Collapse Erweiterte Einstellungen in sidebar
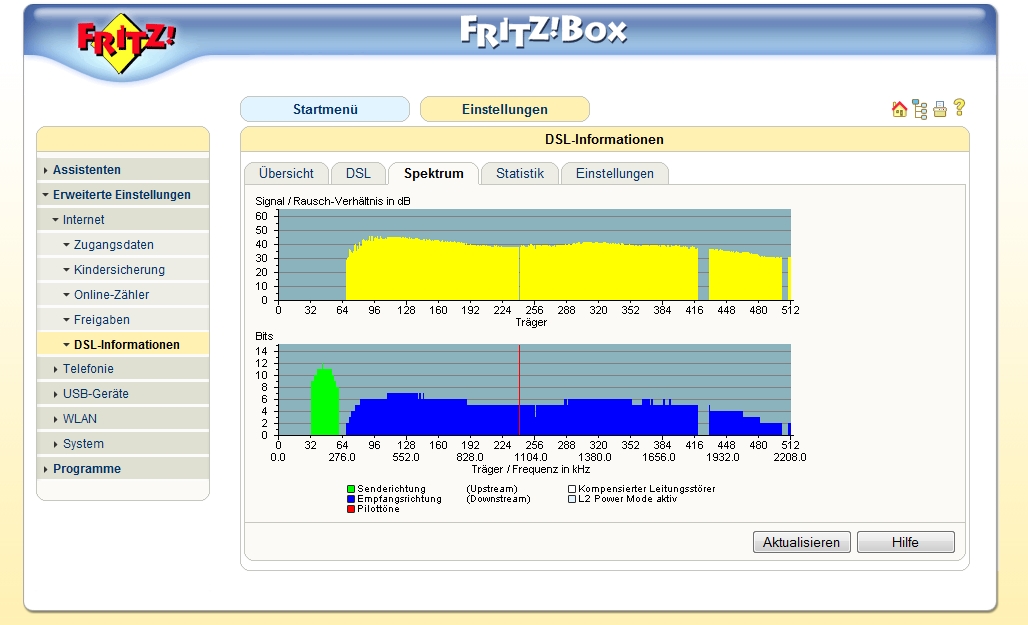Screen dimensions: 1028x625 [121, 195]
